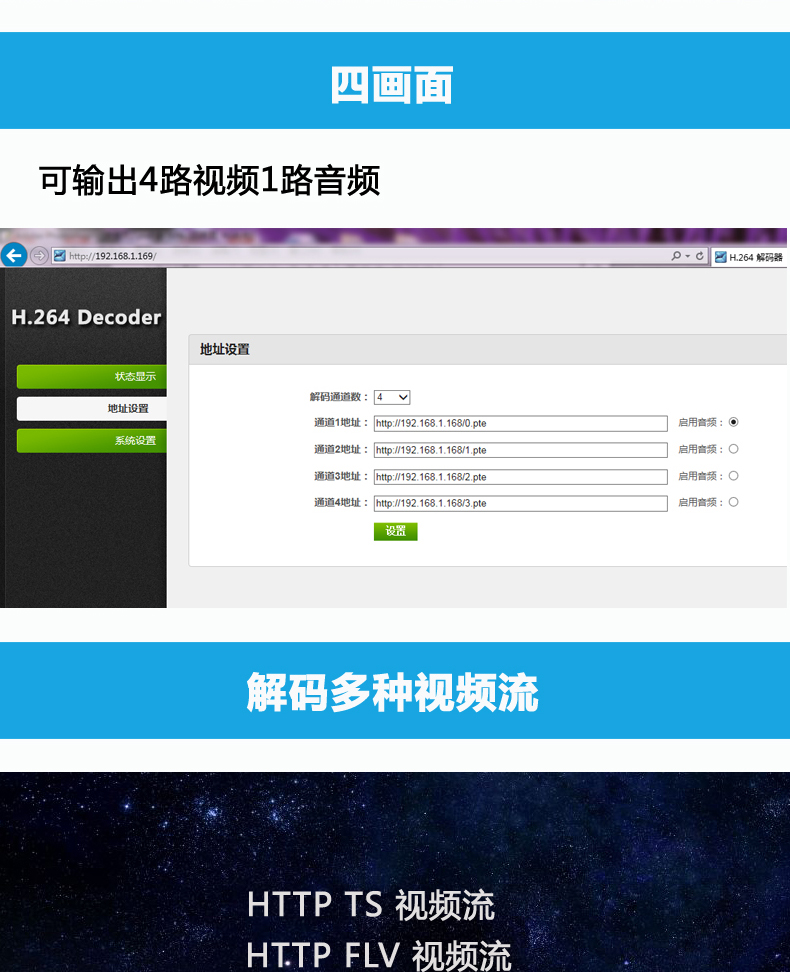Enable audio for channel 1
This screenshot has width=790, height=972.
[x=733, y=422]
